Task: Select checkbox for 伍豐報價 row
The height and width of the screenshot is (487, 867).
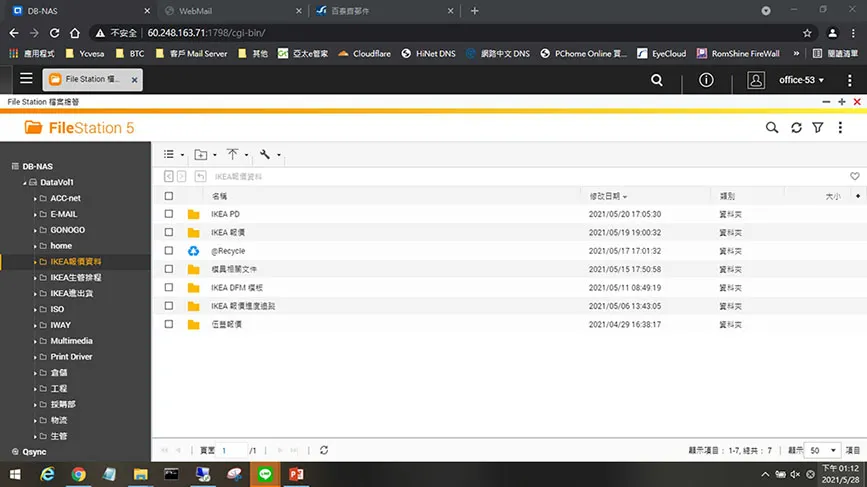Action: click(169, 324)
